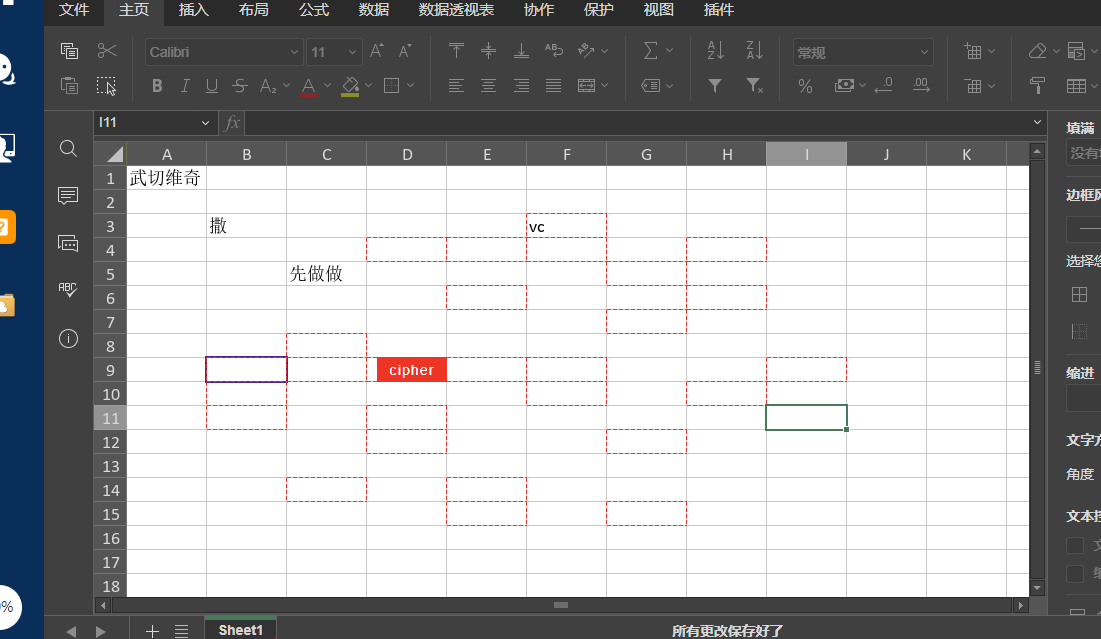Apply strikethrough formatting
1101x639 pixels.
pos(239,86)
